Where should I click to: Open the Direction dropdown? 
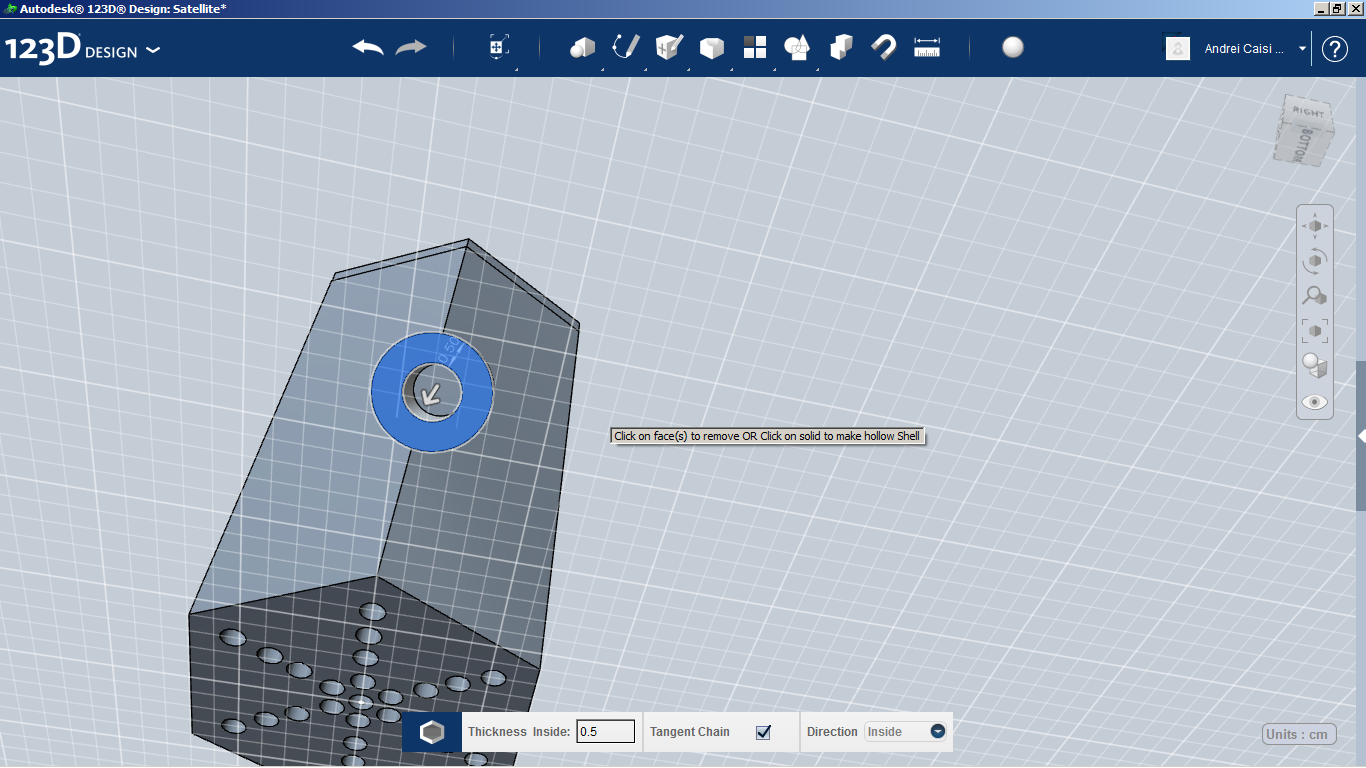coord(906,732)
